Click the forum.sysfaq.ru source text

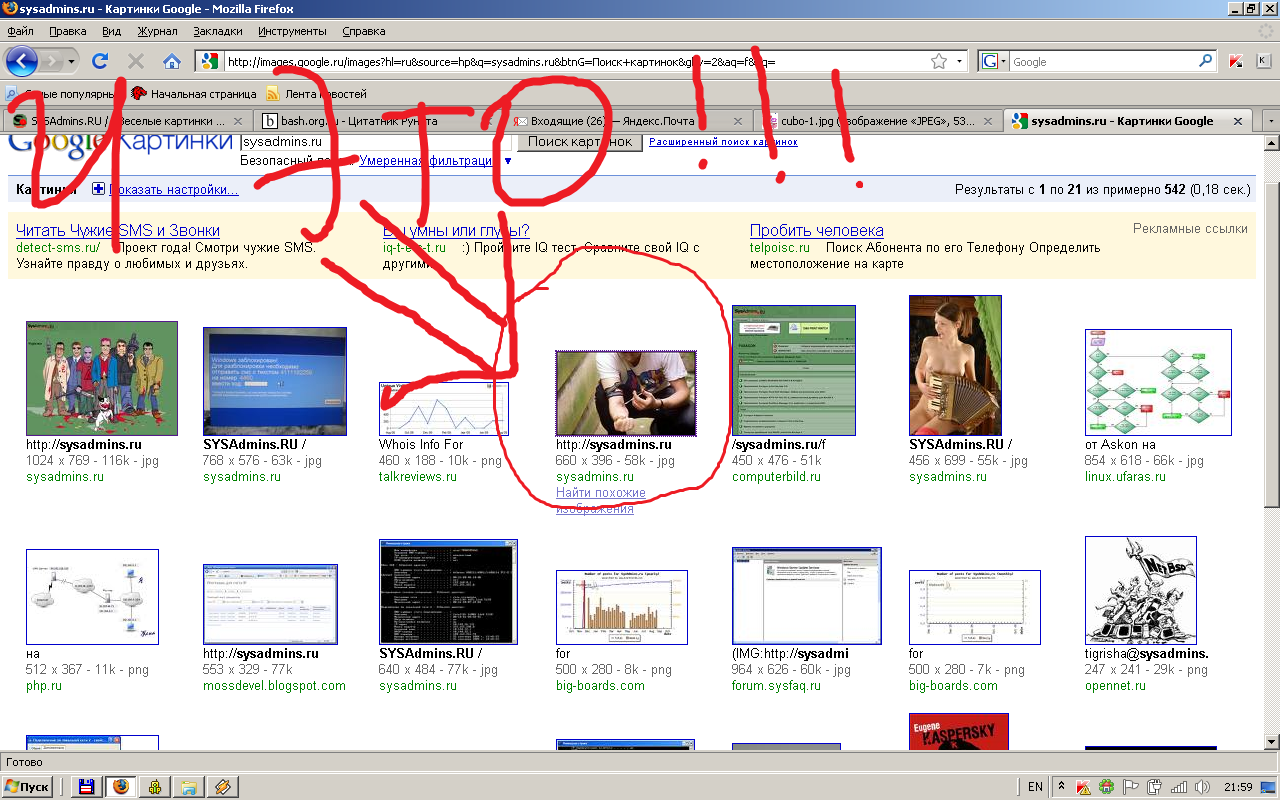click(x=777, y=686)
